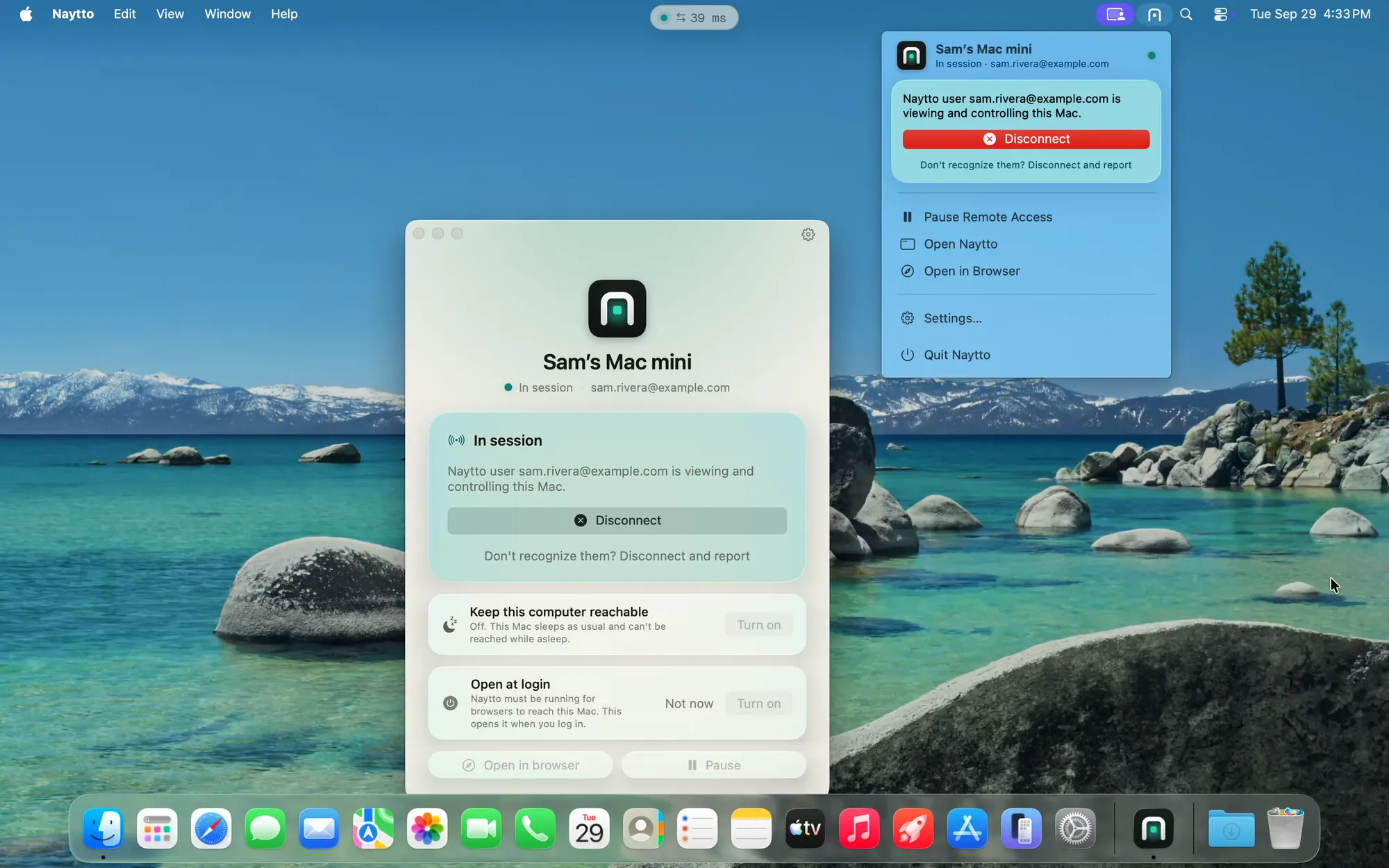Open iPhone Mirroring from the dock

coord(1022,828)
